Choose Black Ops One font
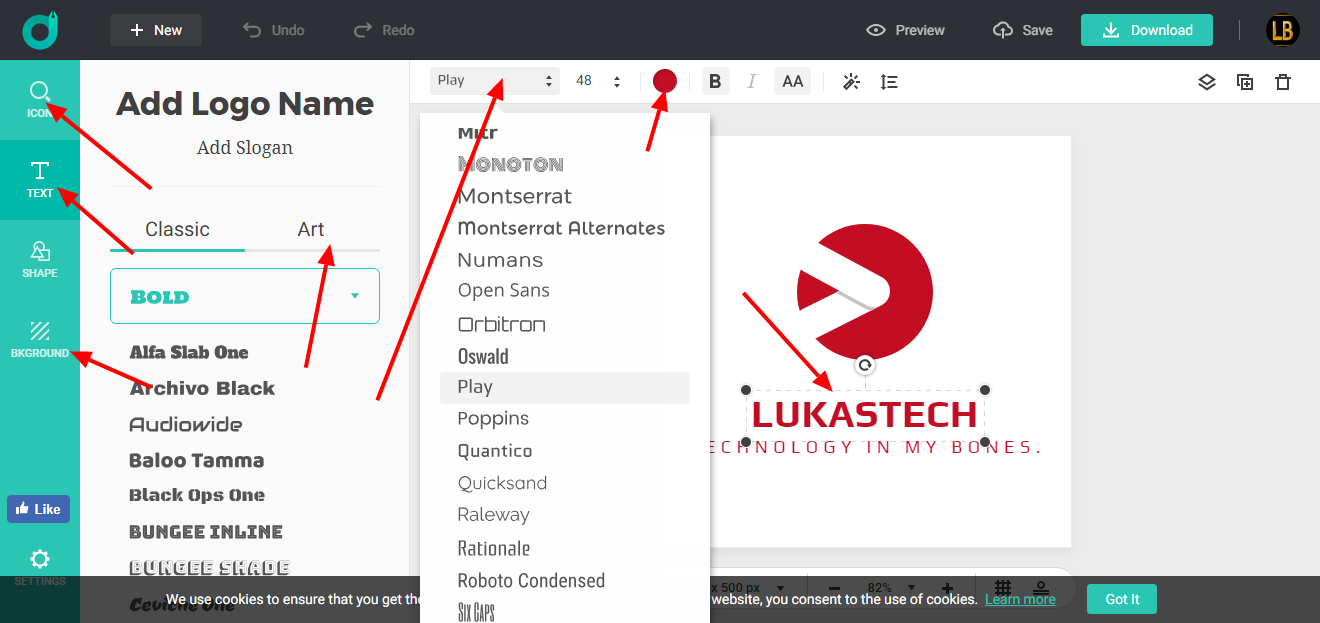The width and height of the screenshot is (1320, 623). tap(197, 495)
